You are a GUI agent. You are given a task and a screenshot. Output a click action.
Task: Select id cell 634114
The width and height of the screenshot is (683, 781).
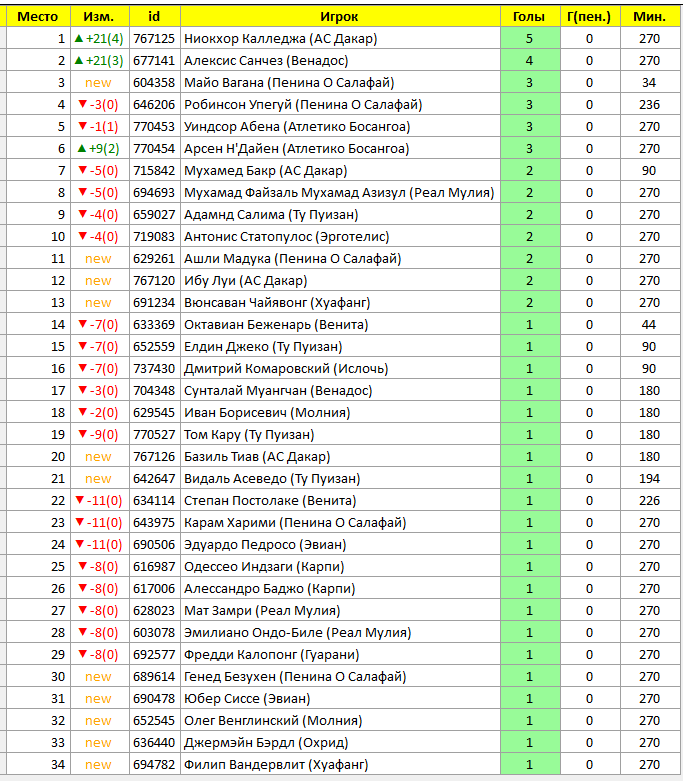point(154,501)
